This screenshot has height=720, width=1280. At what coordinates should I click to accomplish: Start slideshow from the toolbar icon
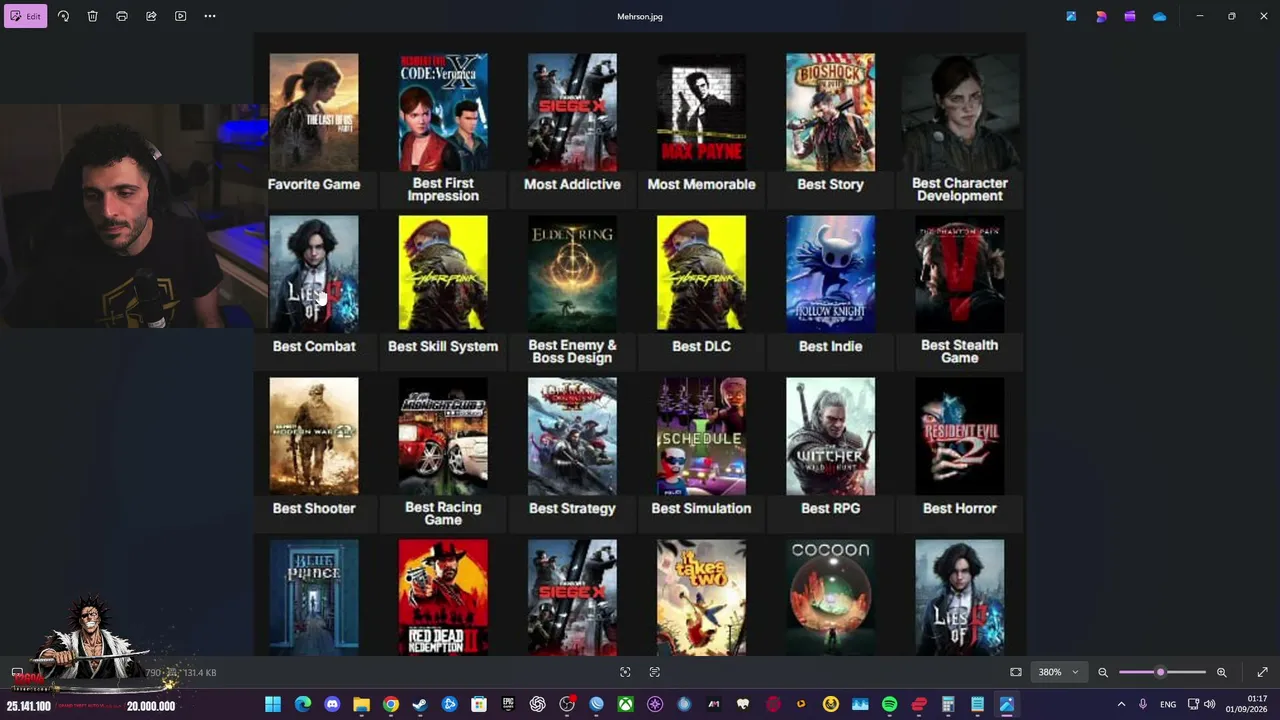click(180, 16)
